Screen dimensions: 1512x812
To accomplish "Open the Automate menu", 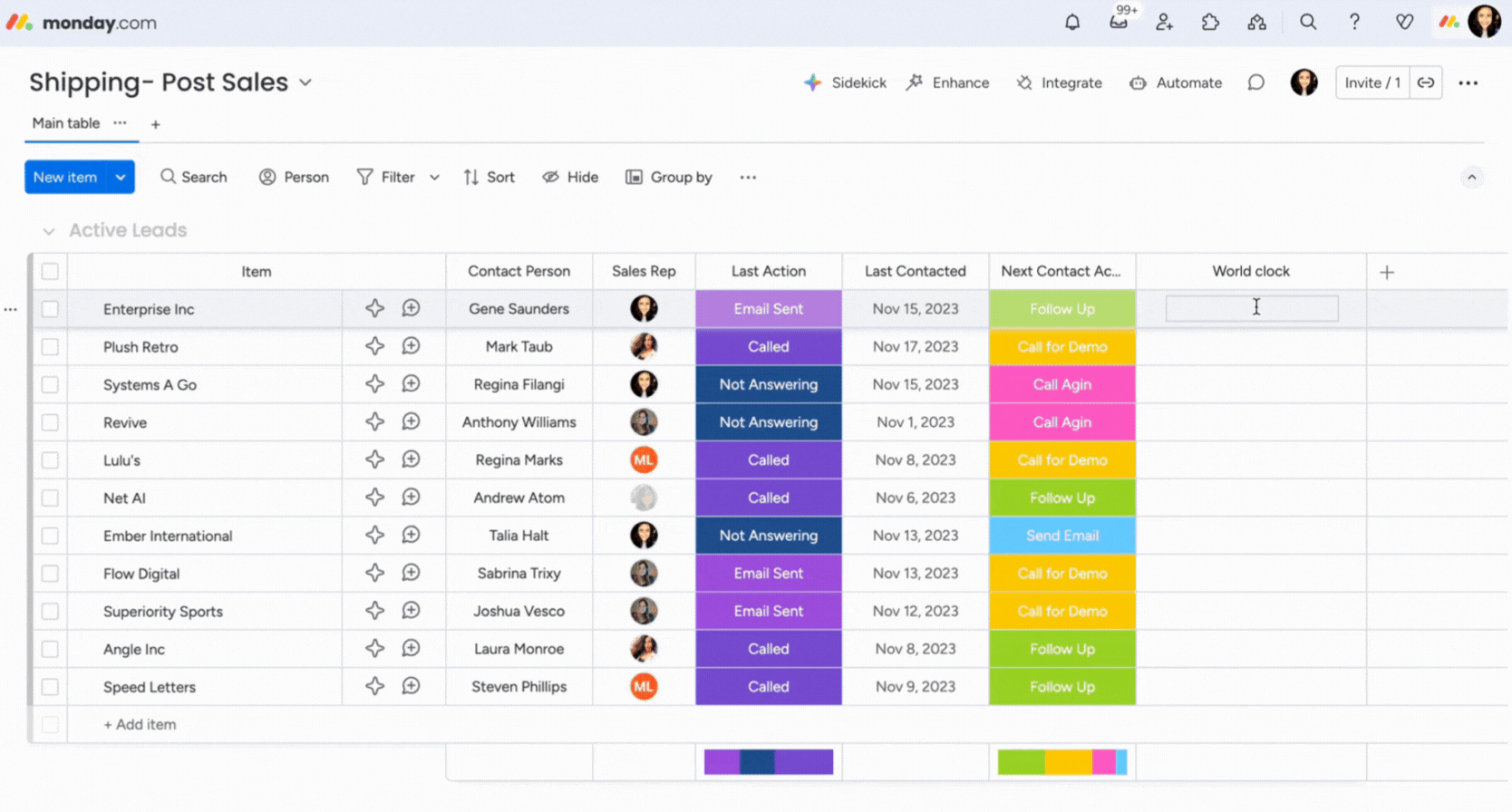I will click(x=1176, y=82).
